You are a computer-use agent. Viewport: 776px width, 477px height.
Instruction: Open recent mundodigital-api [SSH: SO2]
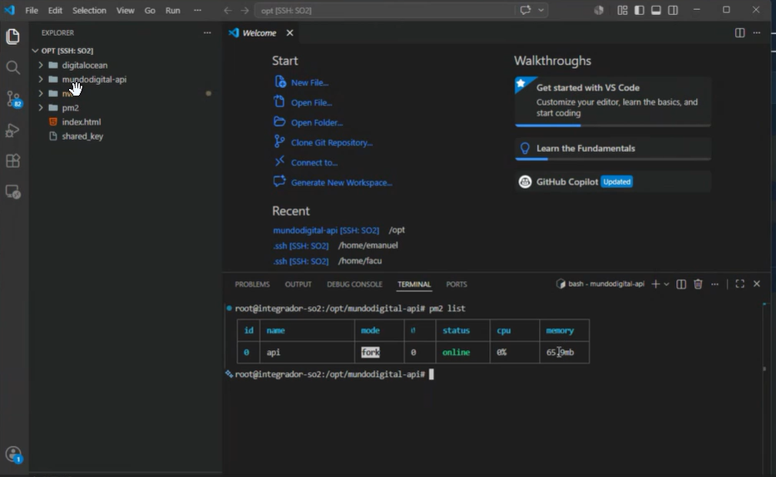tap(326, 230)
